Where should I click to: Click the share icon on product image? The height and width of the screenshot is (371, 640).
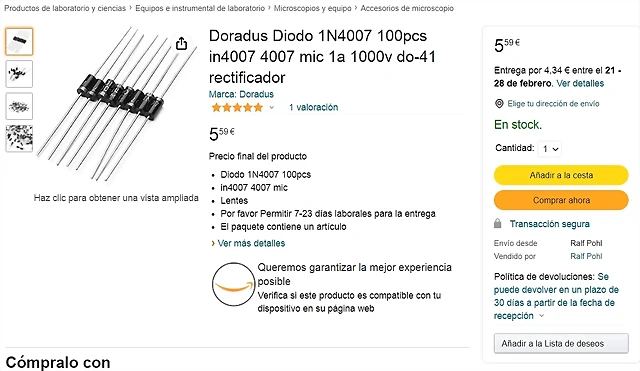(x=181, y=43)
